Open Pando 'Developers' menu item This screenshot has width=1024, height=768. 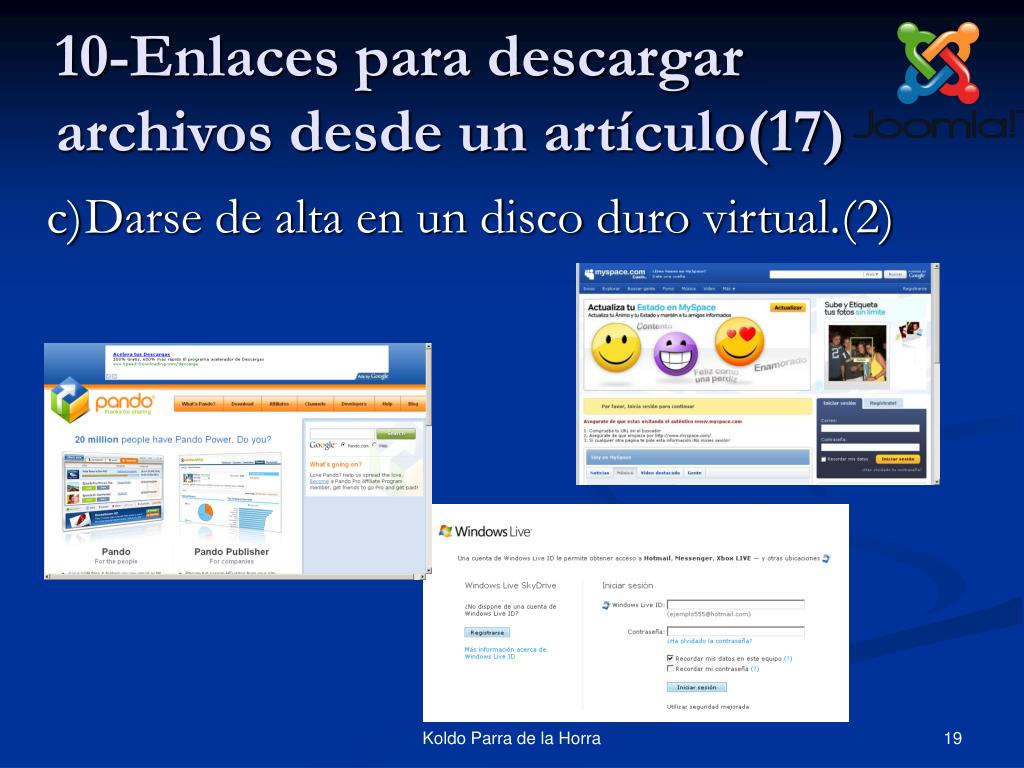[x=354, y=404]
